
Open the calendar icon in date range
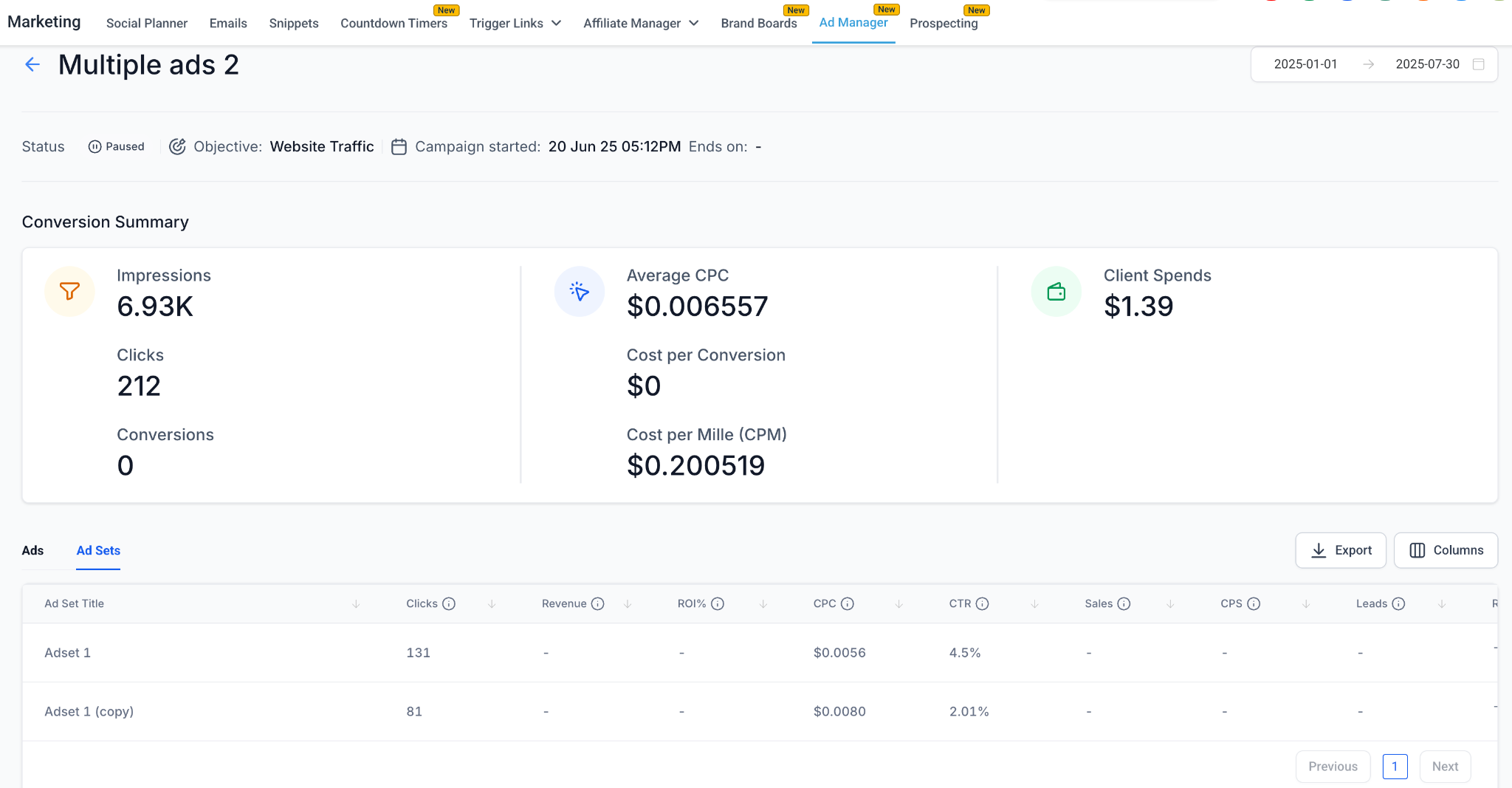(x=1478, y=64)
